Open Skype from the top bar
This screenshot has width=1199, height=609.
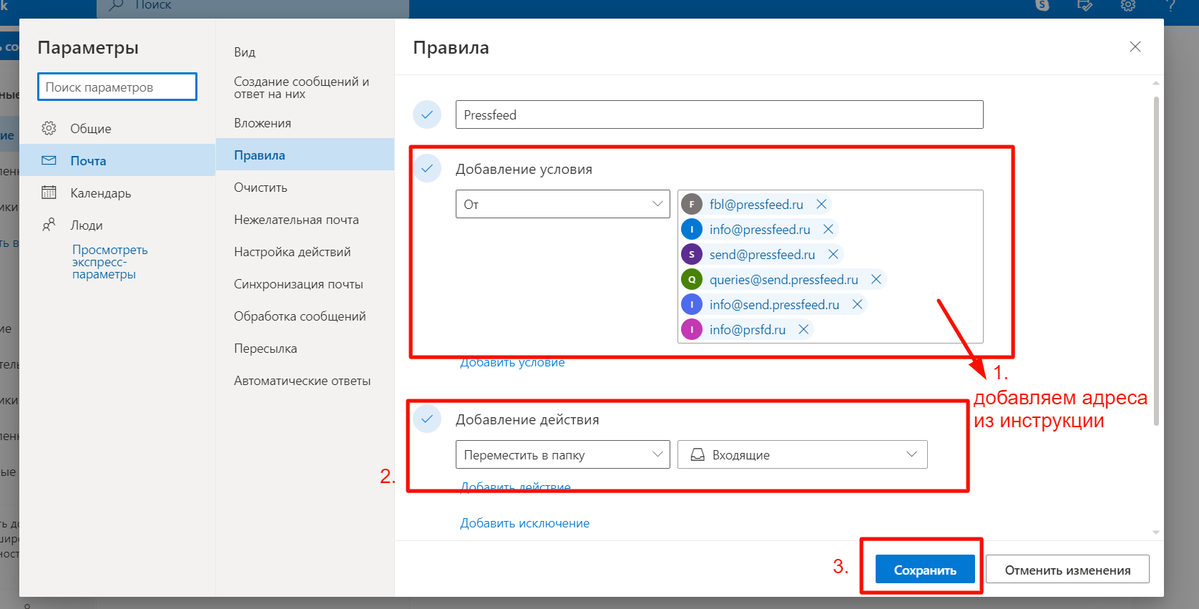(1041, 5)
